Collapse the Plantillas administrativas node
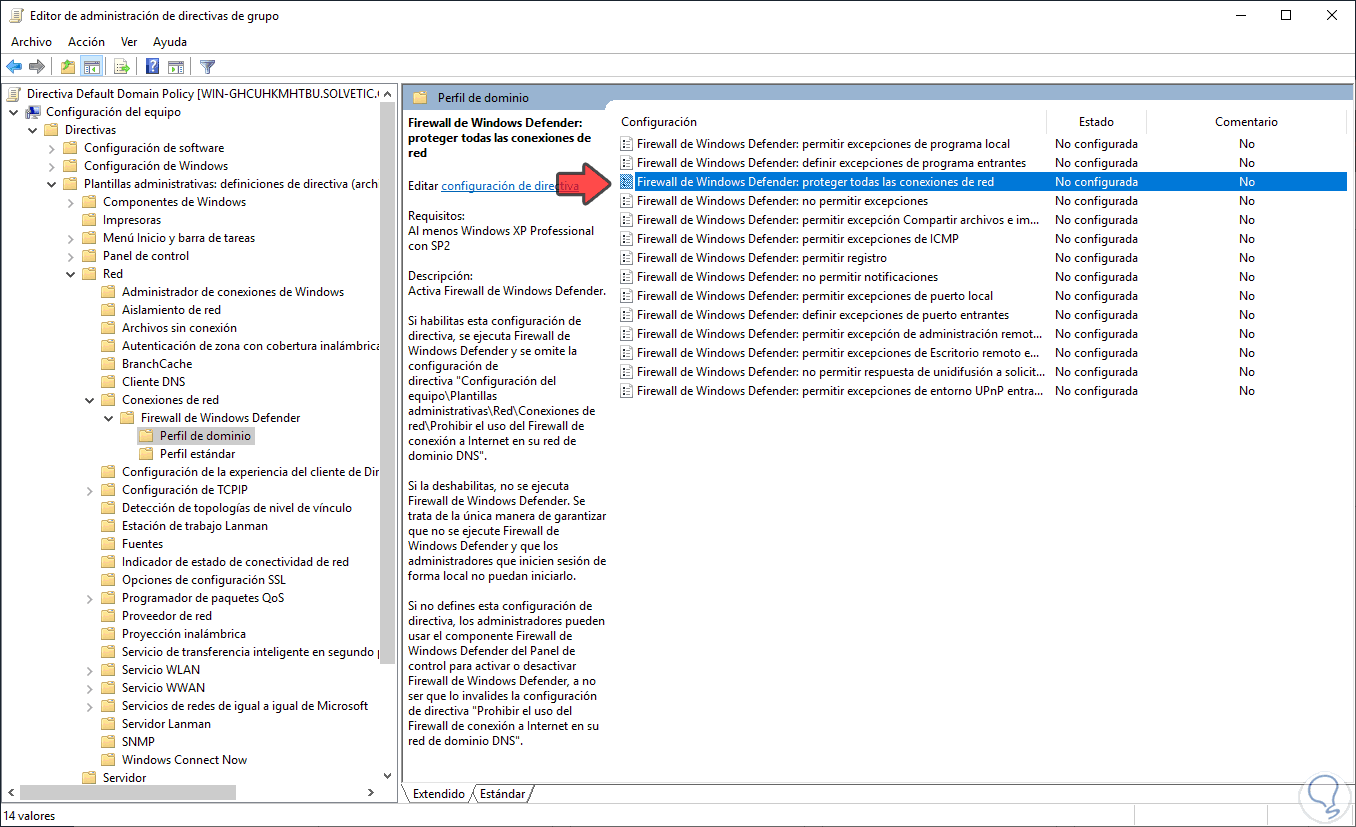Screen dimensions: 1356x827 pyautogui.click(x=52, y=184)
